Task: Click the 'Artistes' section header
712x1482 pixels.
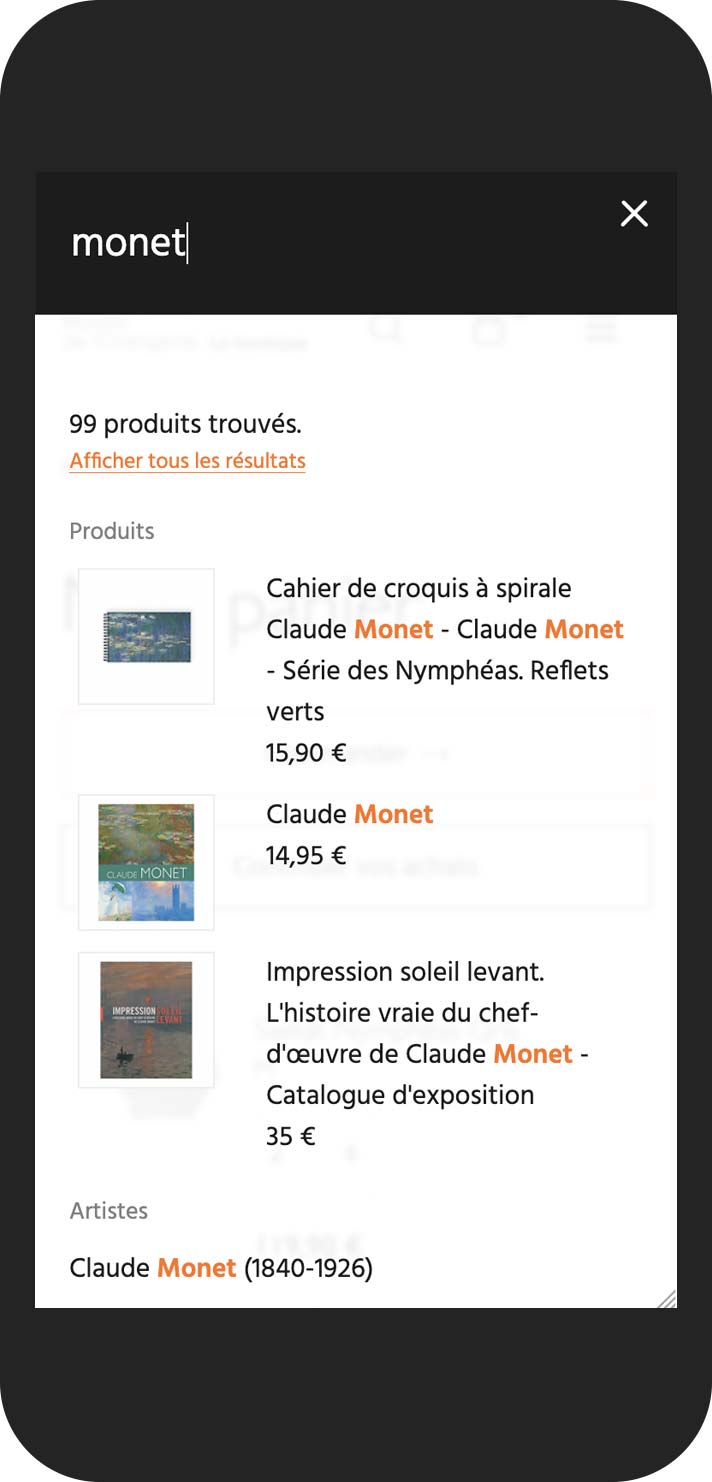Action: point(108,1211)
